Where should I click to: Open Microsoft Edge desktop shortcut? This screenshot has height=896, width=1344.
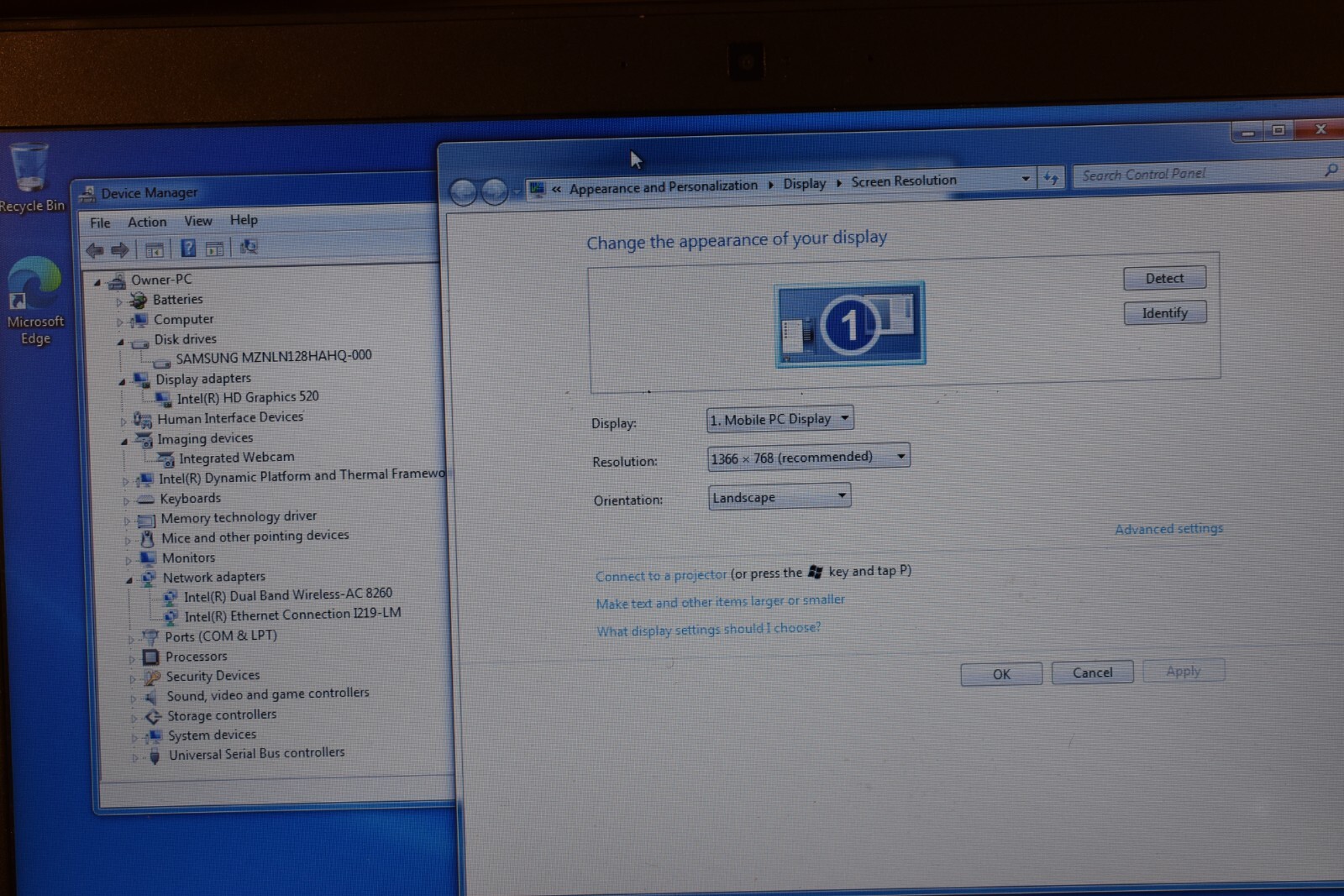pyautogui.click(x=34, y=301)
